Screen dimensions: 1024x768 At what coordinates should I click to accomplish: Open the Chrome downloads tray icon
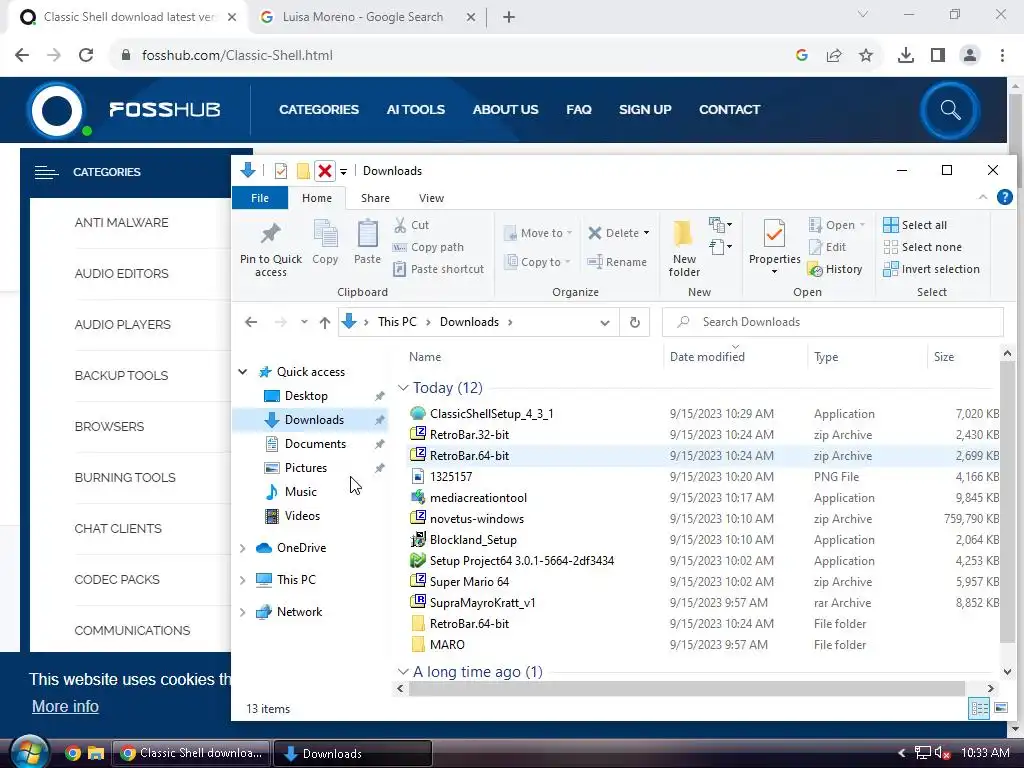tap(905, 56)
